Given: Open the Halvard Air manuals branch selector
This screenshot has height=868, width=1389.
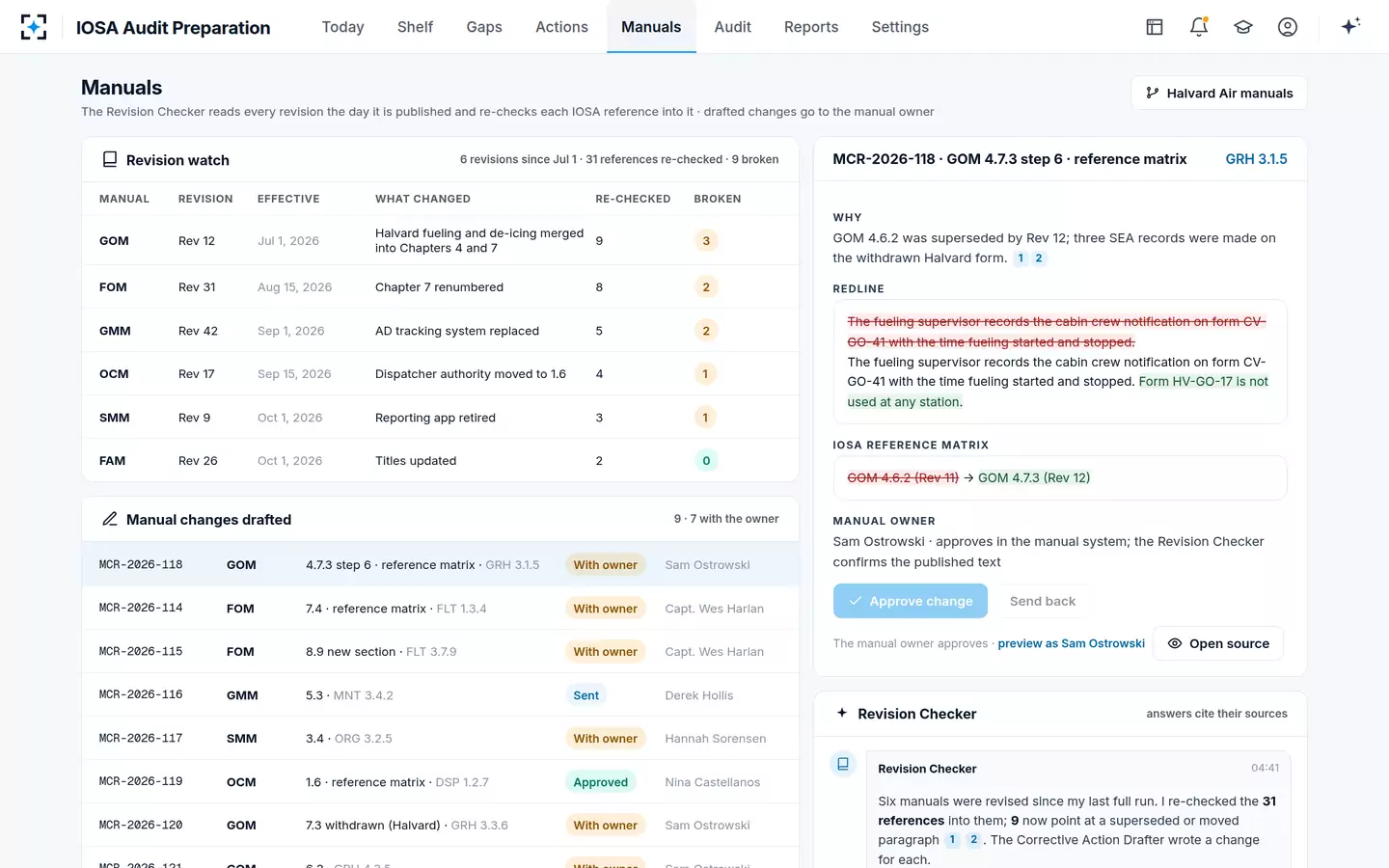Looking at the screenshot, I should tap(1219, 93).
